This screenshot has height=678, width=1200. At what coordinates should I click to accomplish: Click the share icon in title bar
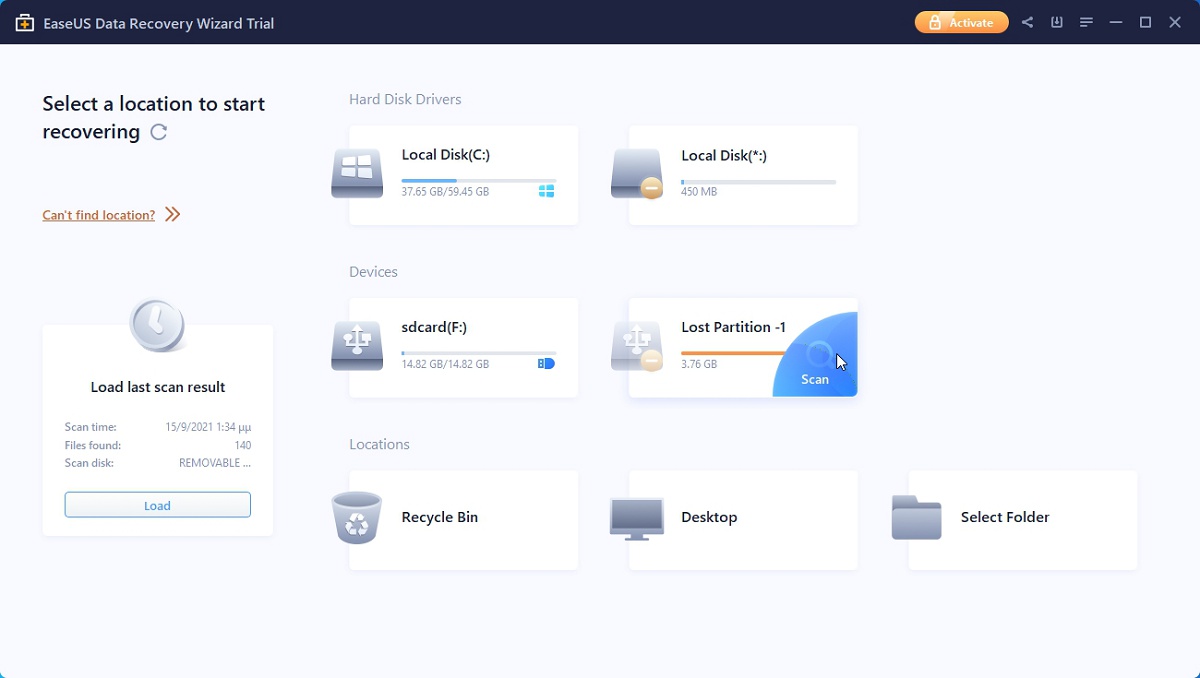(x=1027, y=22)
